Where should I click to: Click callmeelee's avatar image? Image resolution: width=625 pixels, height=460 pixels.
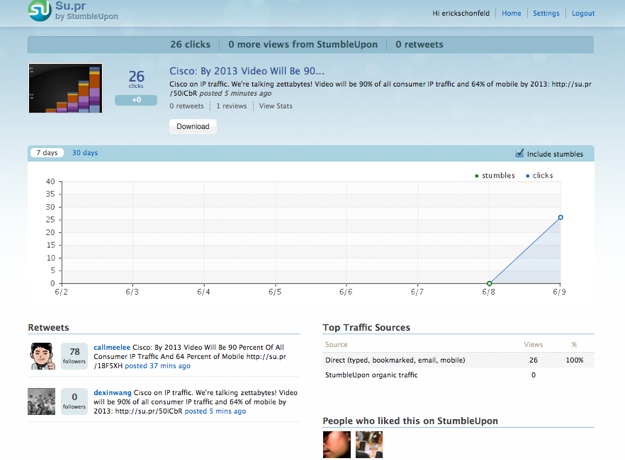(x=42, y=356)
